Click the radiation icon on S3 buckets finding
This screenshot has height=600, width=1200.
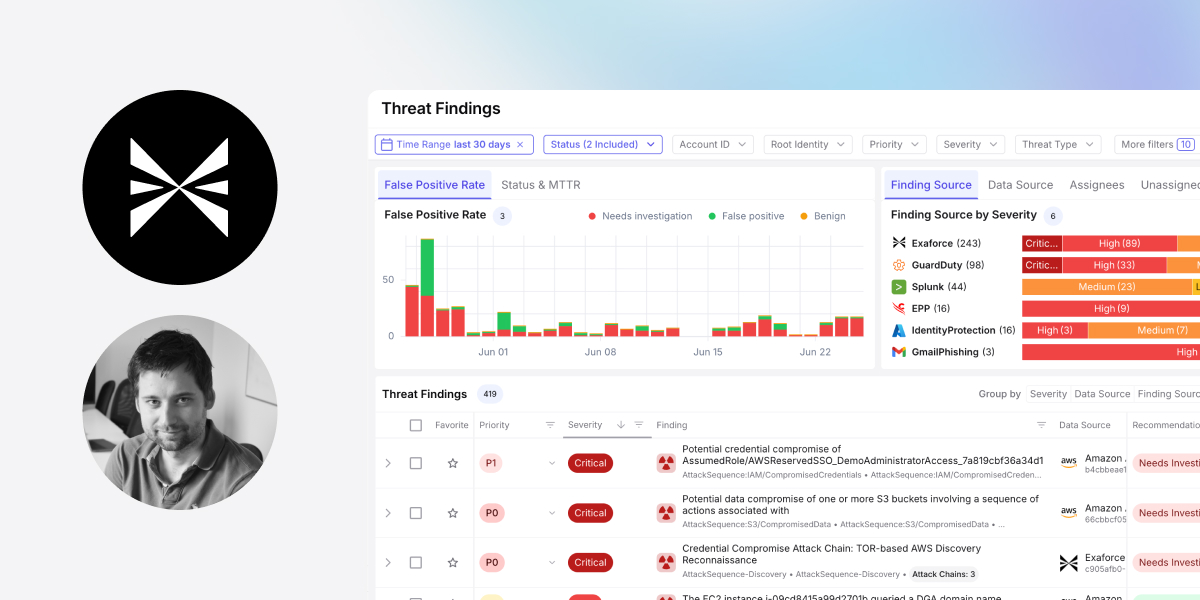(x=666, y=513)
